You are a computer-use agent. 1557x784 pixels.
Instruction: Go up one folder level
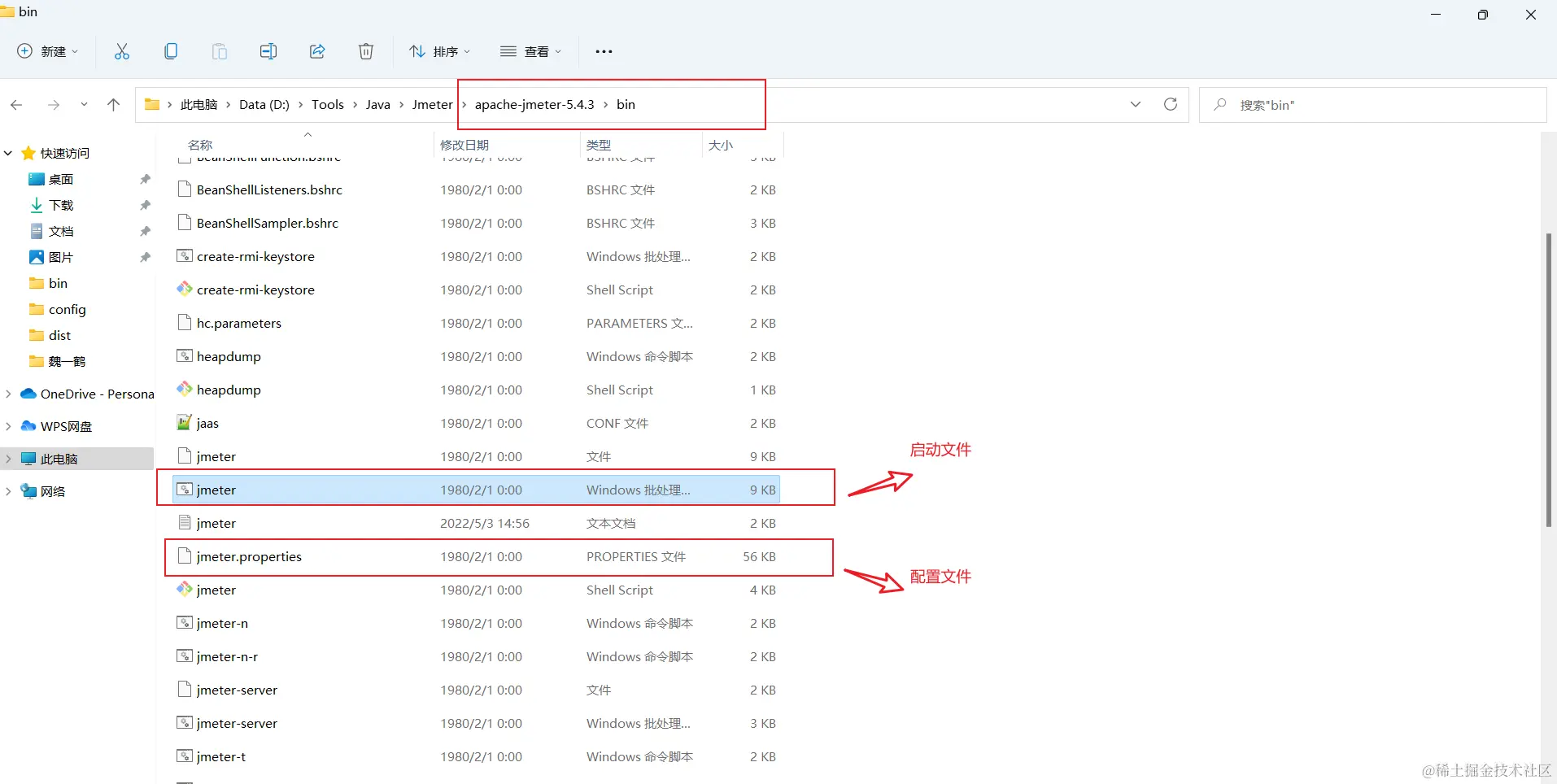[113, 105]
